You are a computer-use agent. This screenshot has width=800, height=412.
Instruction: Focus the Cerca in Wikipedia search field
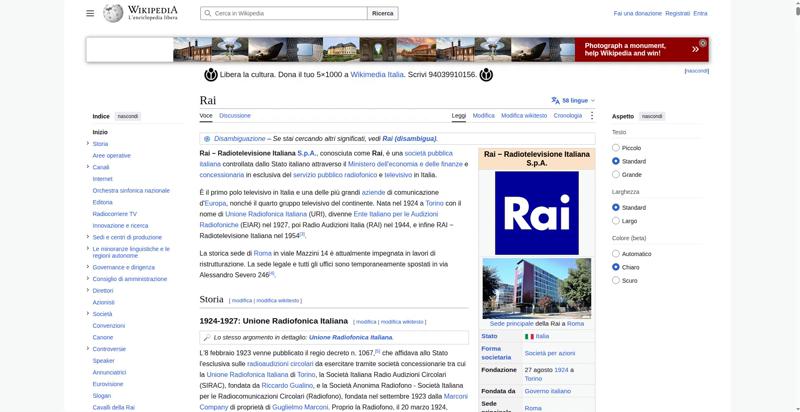(x=284, y=13)
